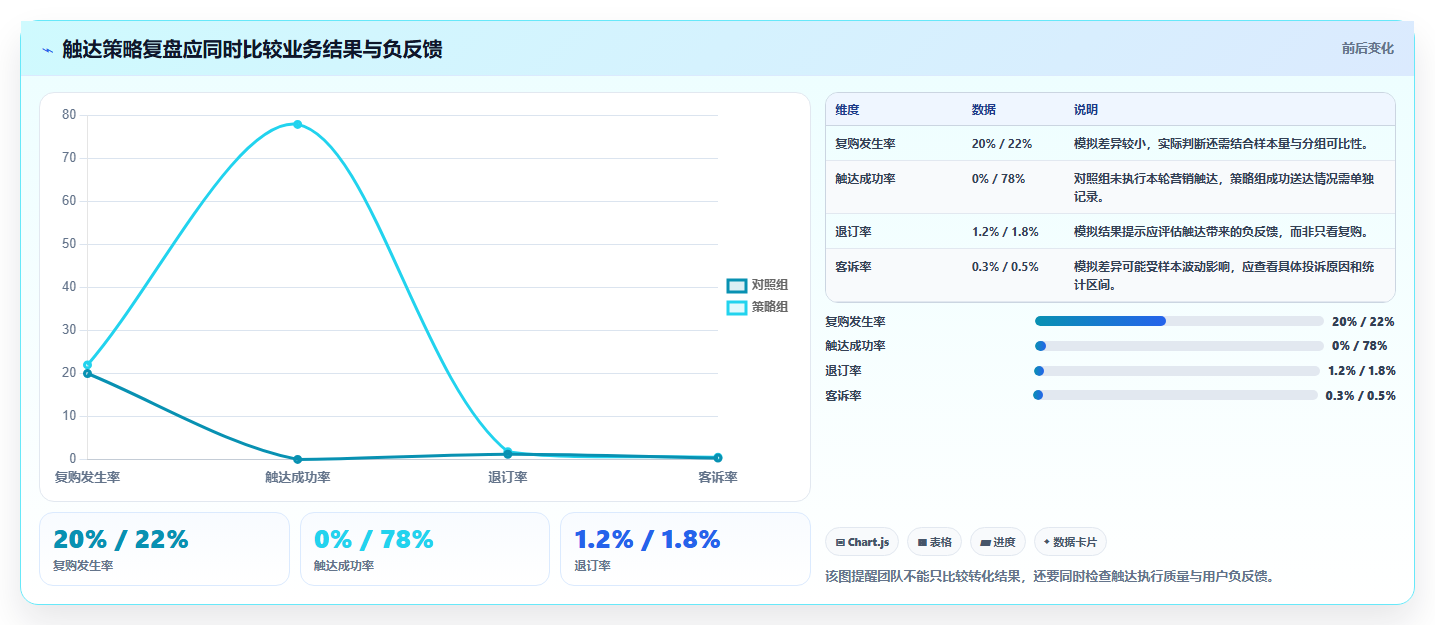The image size is (1435, 625).
Task: Click the footer note starting 该图提醒团队
Action: tap(1051, 576)
